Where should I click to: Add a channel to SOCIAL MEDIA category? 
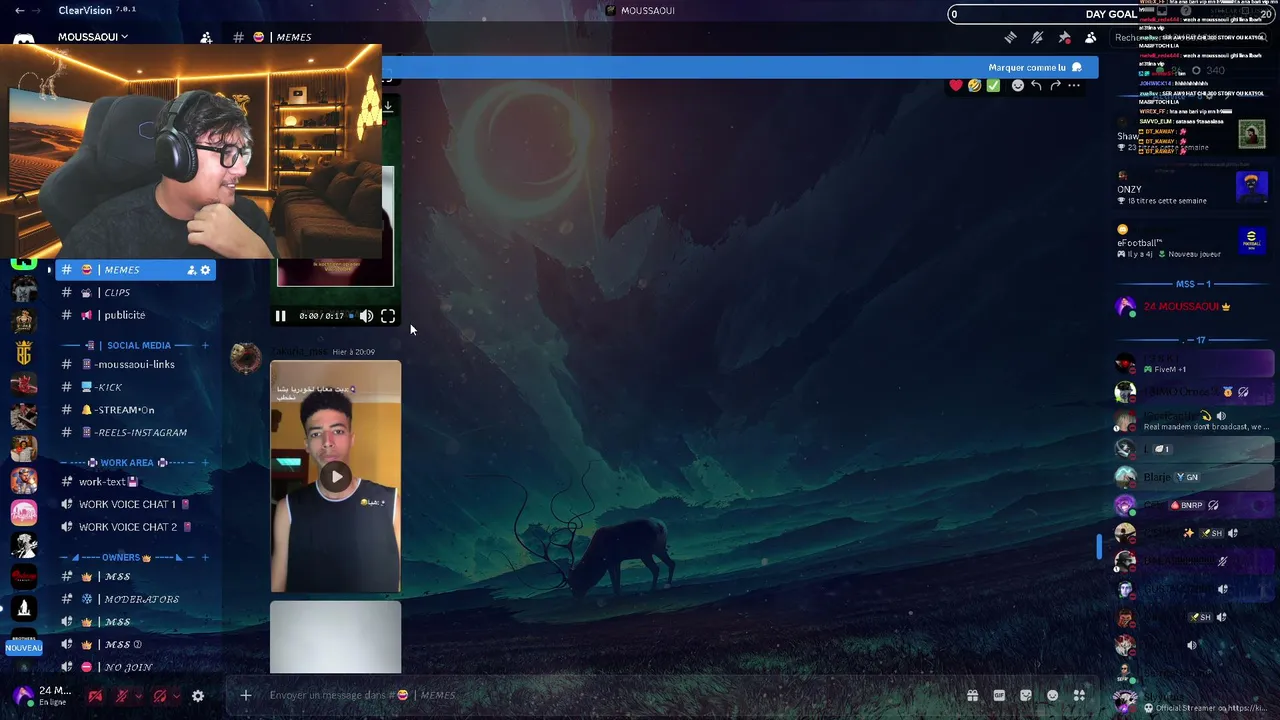(x=205, y=345)
